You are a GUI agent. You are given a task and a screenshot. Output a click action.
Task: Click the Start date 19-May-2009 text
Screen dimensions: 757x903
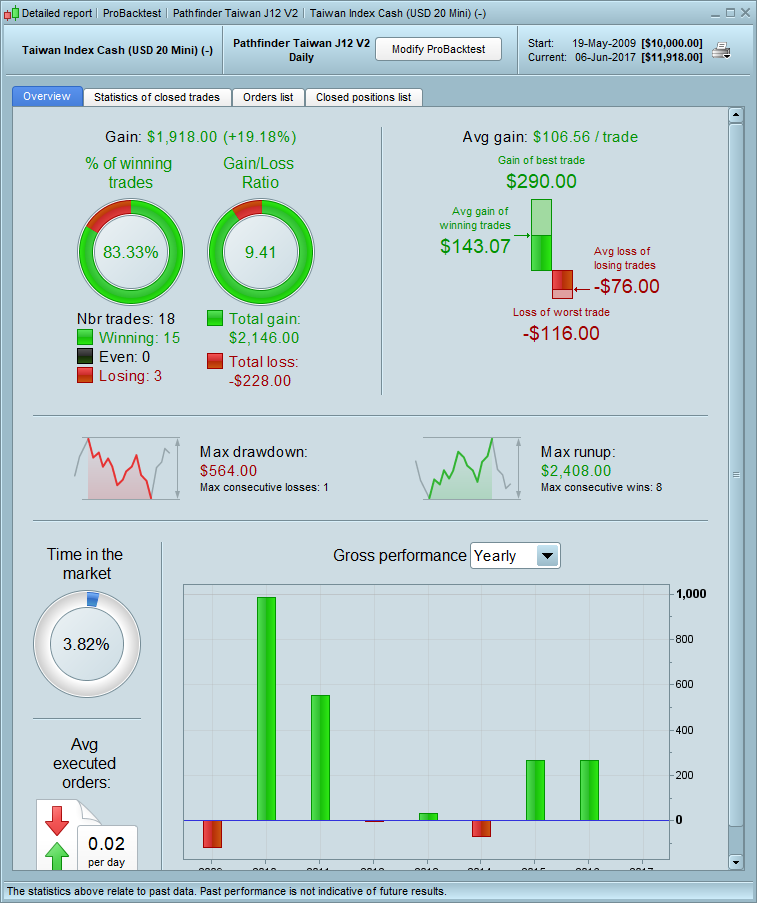point(604,43)
